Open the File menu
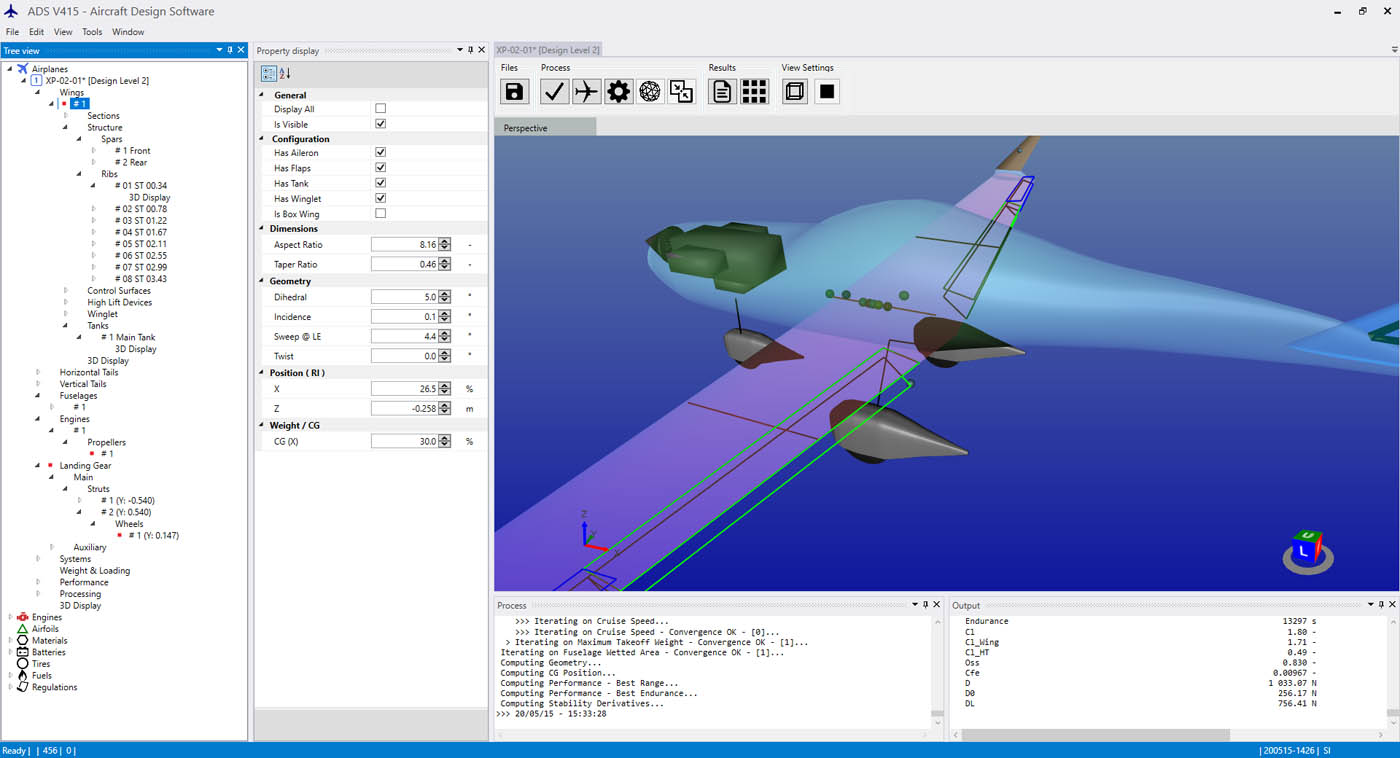This screenshot has height=758, width=1400. [x=12, y=32]
